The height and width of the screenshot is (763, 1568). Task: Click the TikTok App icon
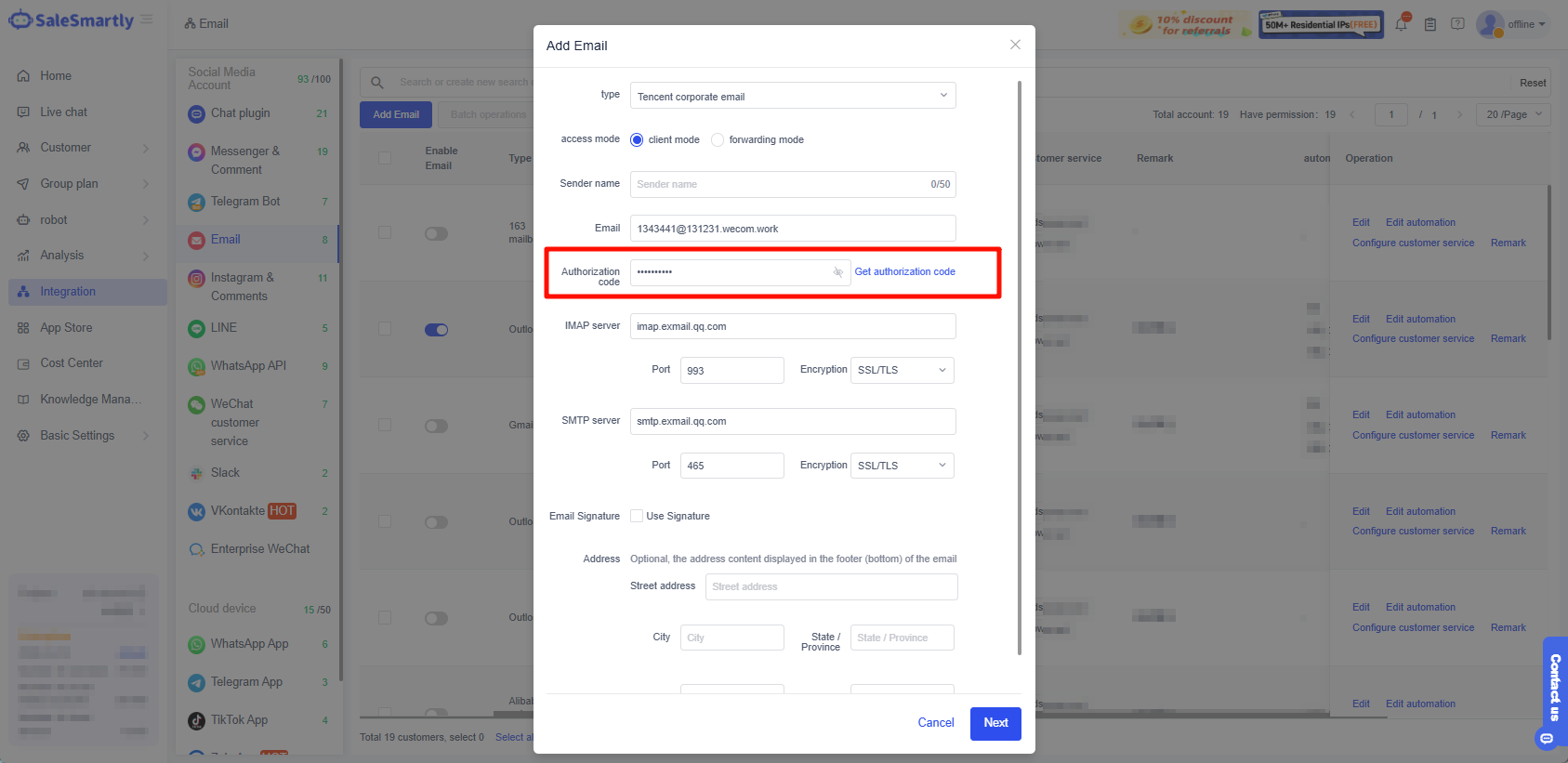[196, 720]
